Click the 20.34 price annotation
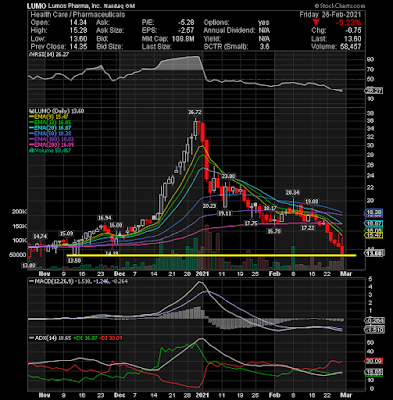Screen dimensions: 393x400 [x=292, y=192]
